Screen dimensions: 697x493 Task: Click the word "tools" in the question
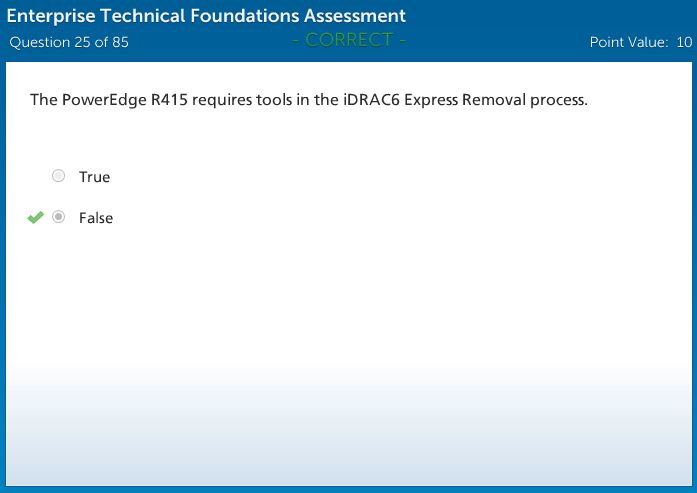(x=293, y=100)
